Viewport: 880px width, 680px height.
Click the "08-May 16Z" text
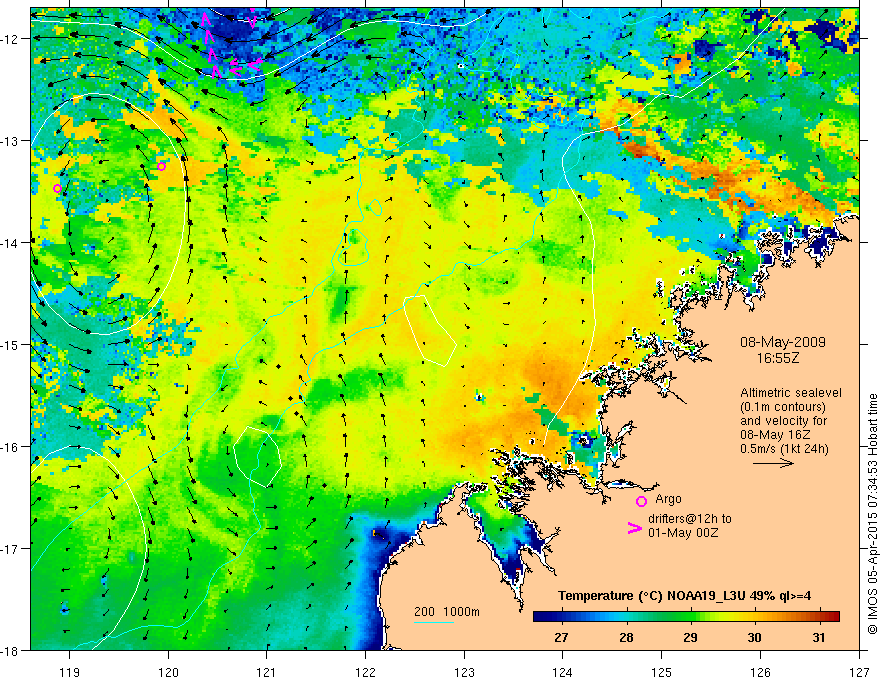point(775,435)
